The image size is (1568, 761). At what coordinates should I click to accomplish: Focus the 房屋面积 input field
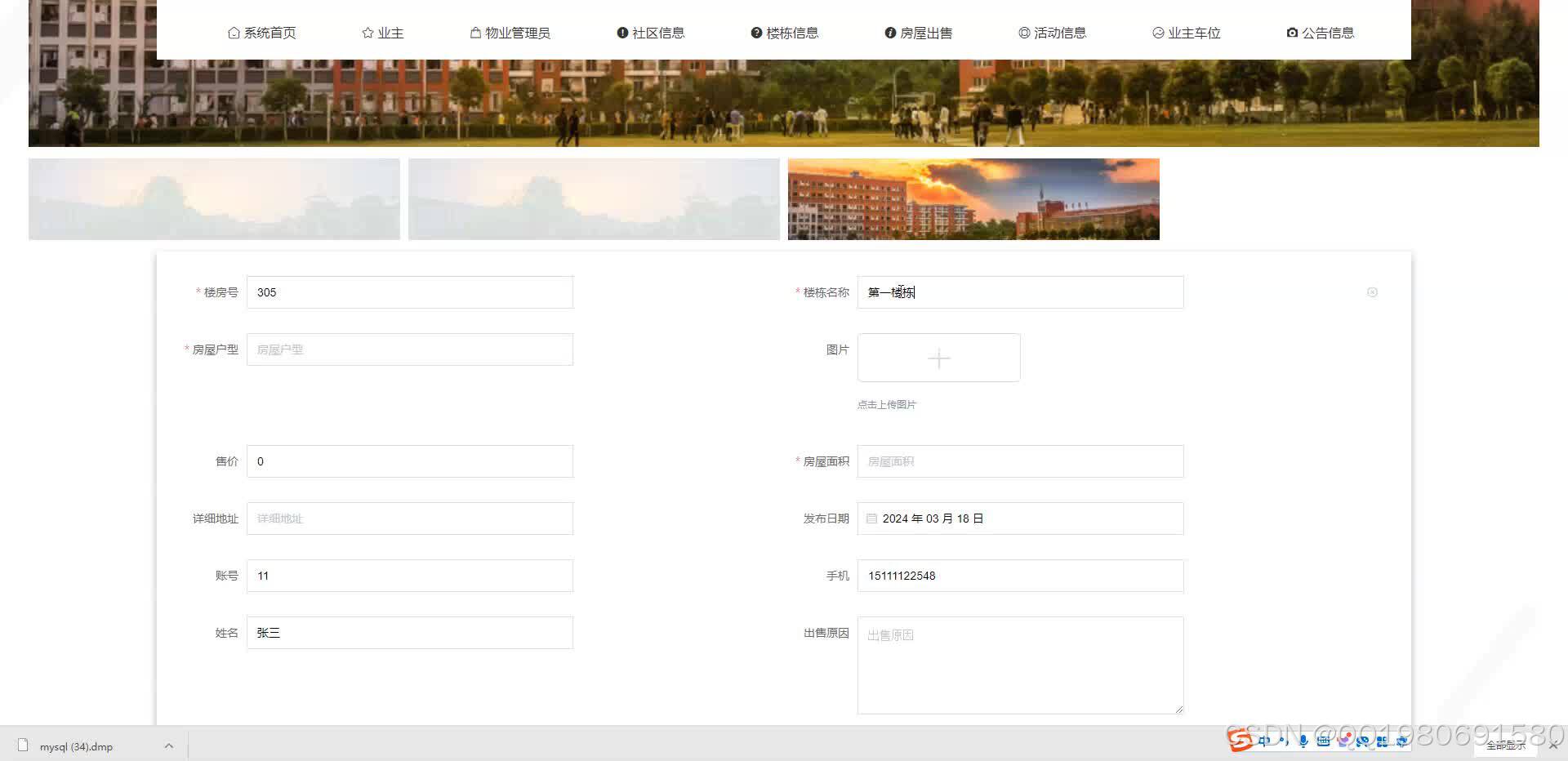coord(1020,461)
